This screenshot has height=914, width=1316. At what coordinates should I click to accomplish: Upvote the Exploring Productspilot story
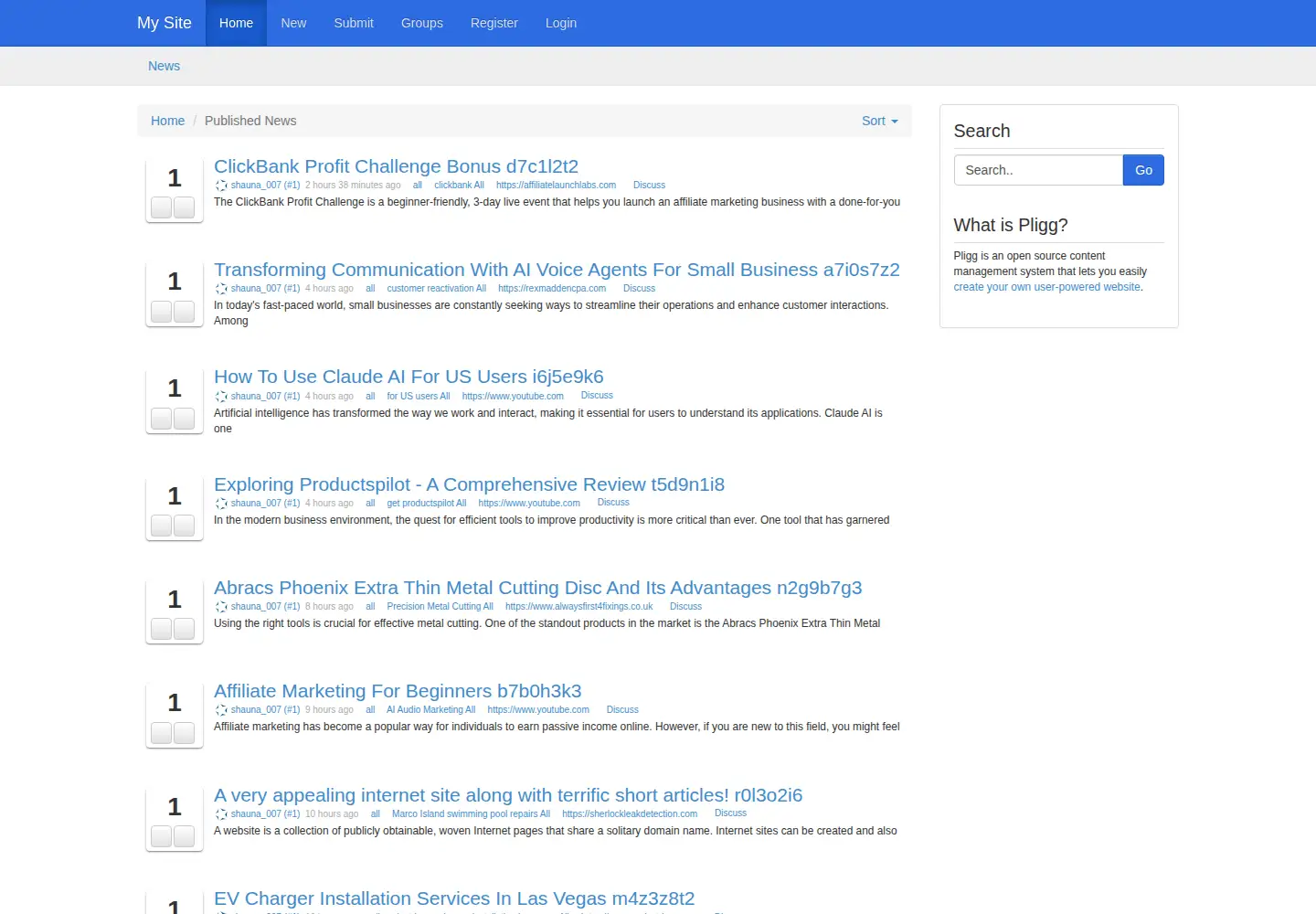pos(162,526)
